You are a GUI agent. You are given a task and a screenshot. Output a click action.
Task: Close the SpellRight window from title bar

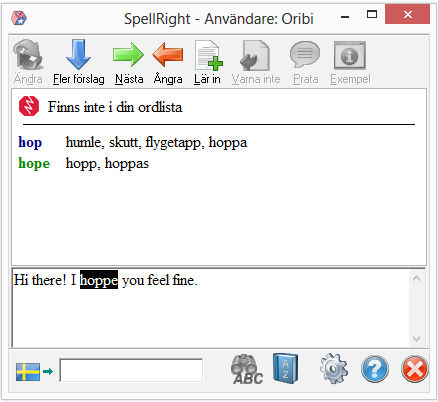(407, 14)
